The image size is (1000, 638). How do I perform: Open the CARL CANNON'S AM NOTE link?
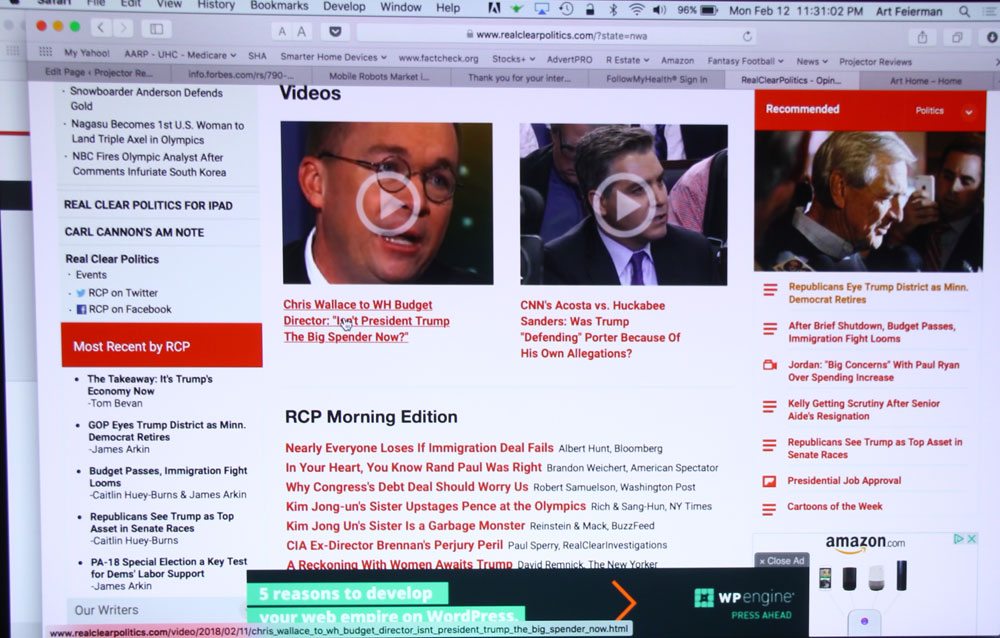[135, 232]
